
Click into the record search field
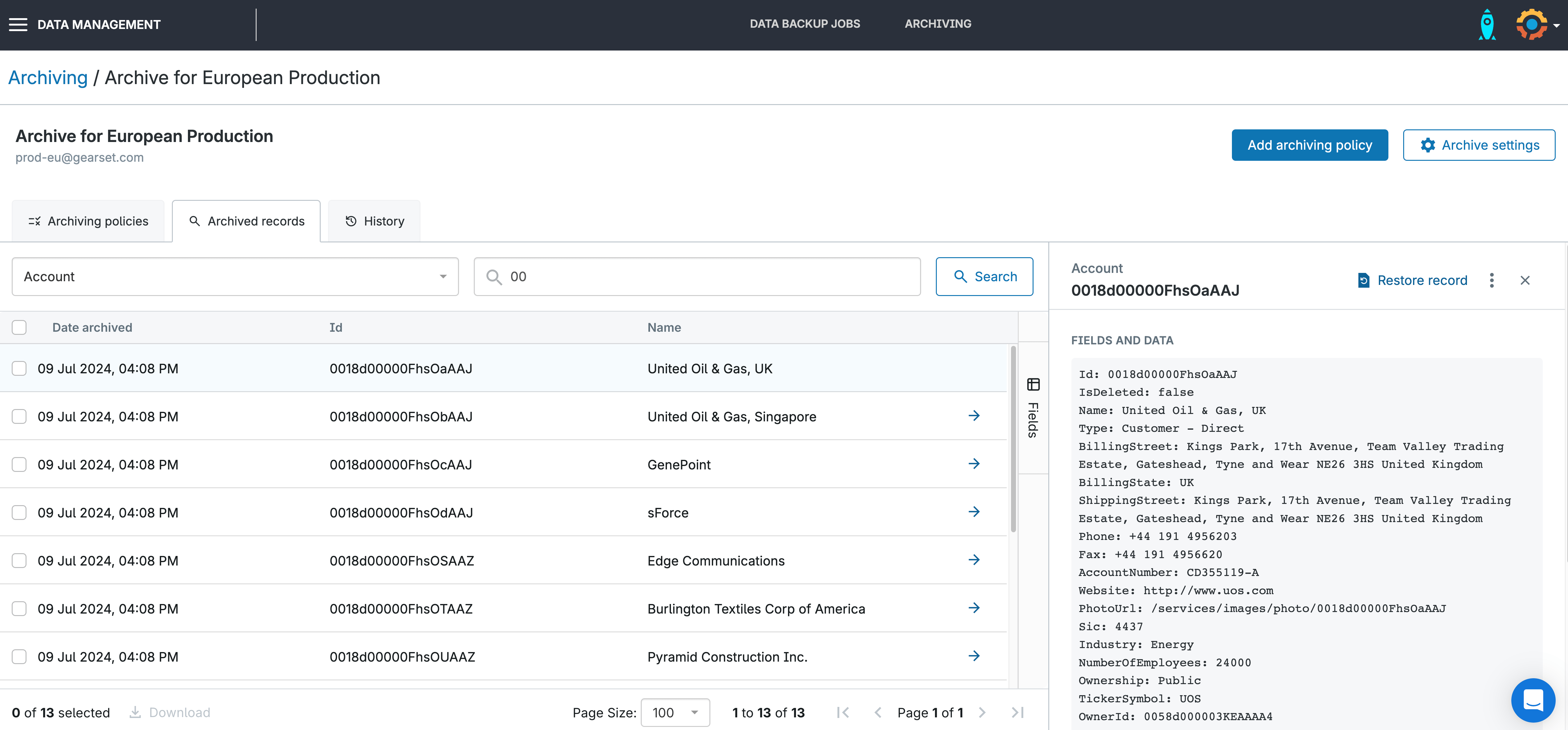706,276
